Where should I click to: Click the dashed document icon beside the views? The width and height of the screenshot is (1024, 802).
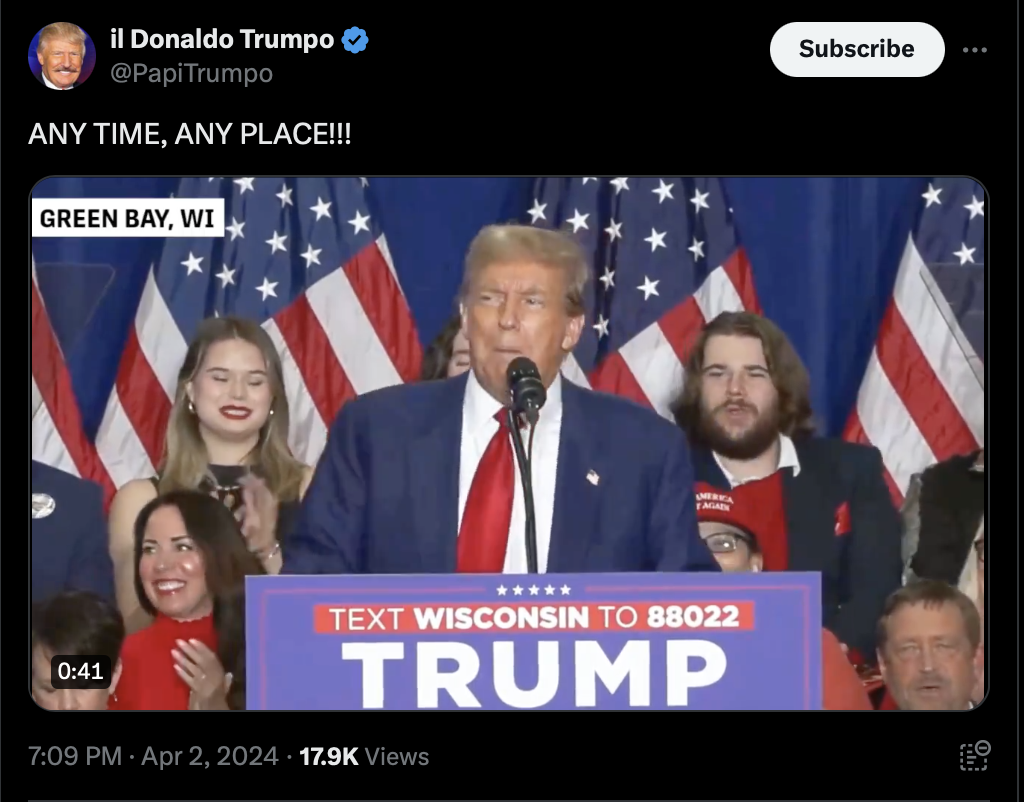pos(975,756)
